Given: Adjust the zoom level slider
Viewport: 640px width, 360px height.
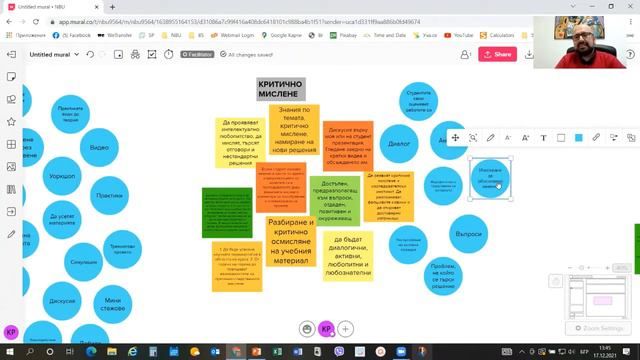Looking at the screenshot, I should point(589,268).
